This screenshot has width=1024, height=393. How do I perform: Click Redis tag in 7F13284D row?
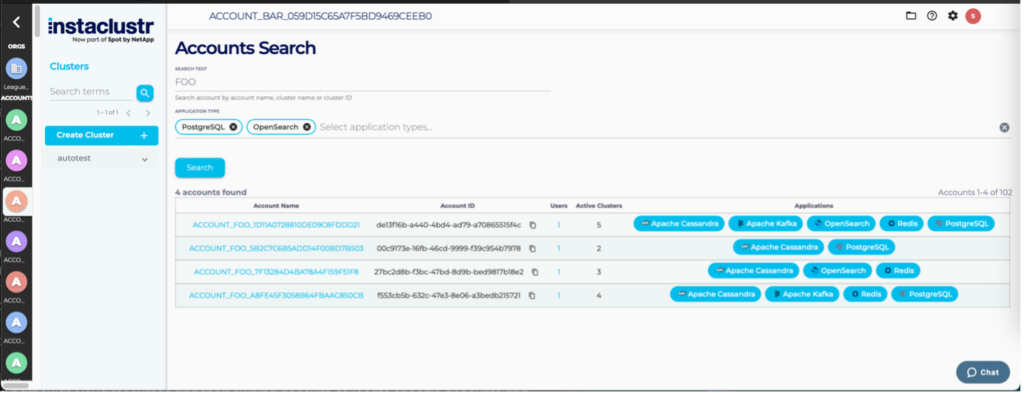point(898,270)
